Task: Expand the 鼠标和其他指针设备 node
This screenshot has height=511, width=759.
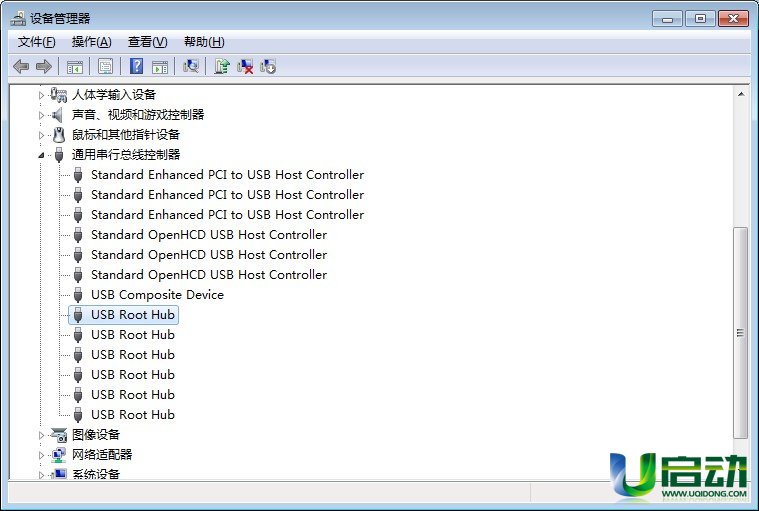Action: click(41, 135)
